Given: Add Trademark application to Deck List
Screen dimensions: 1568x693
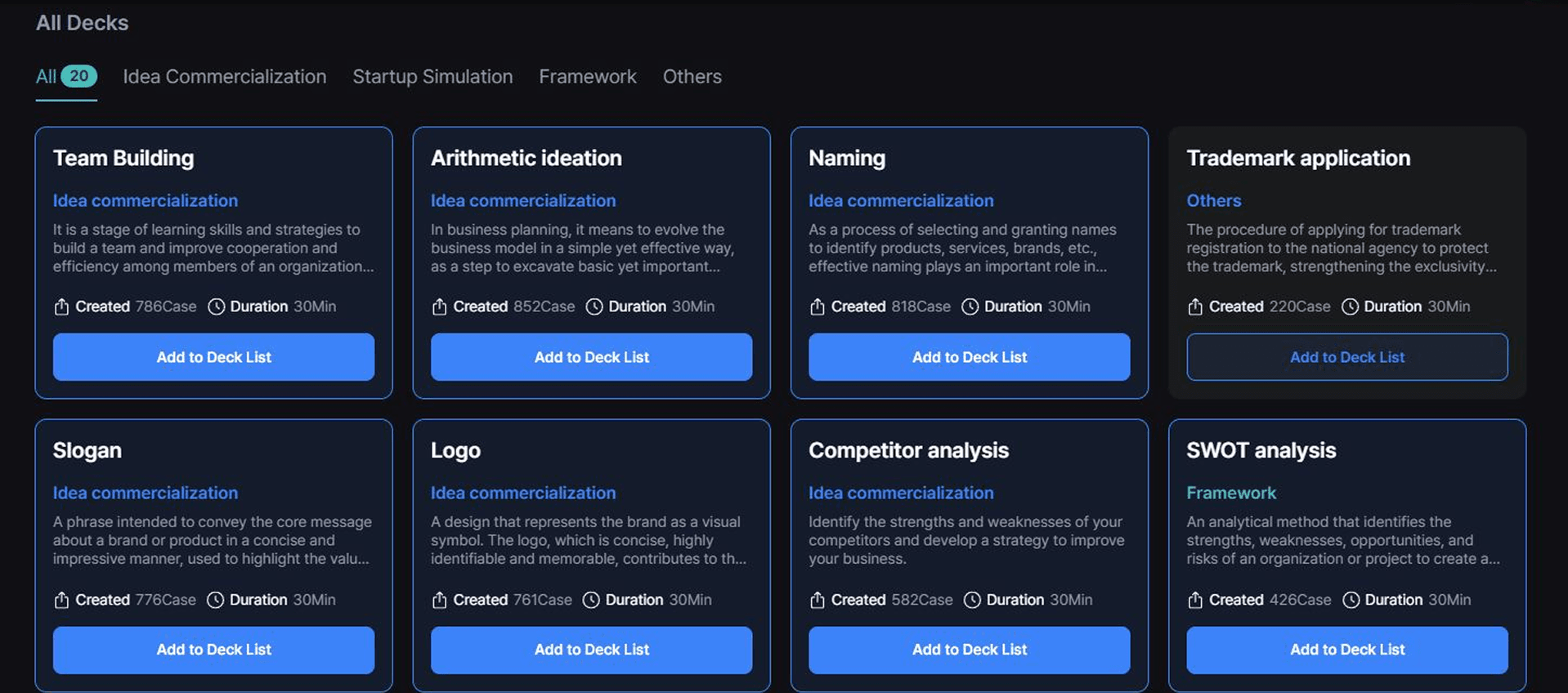Looking at the screenshot, I should (x=1346, y=357).
